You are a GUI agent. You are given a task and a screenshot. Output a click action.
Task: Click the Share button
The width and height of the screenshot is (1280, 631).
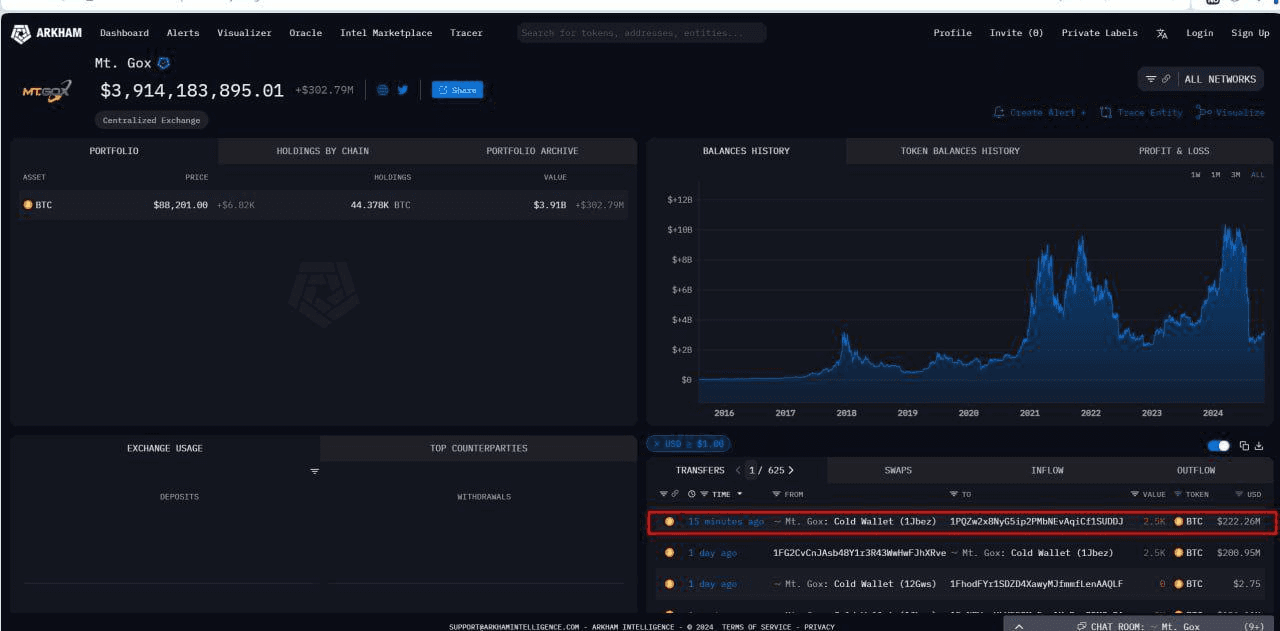[457, 90]
